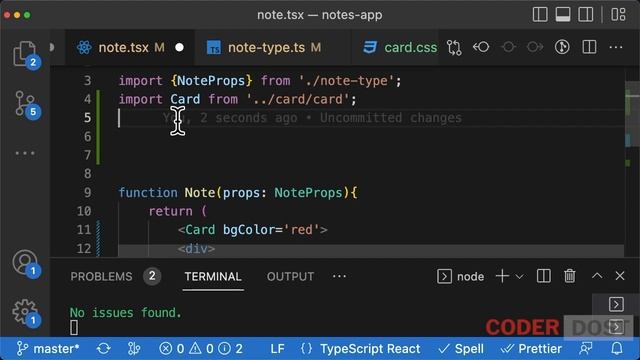Close the bottom panel

click(620, 276)
